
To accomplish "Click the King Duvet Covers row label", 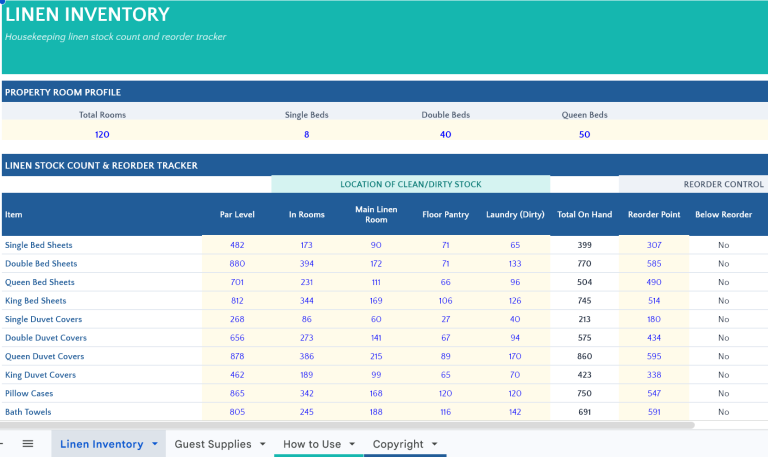I will coord(40,375).
